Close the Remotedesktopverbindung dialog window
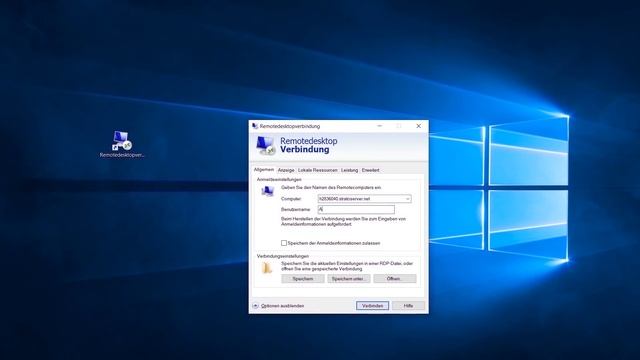This screenshot has width=640, height=360. click(x=418, y=126)
